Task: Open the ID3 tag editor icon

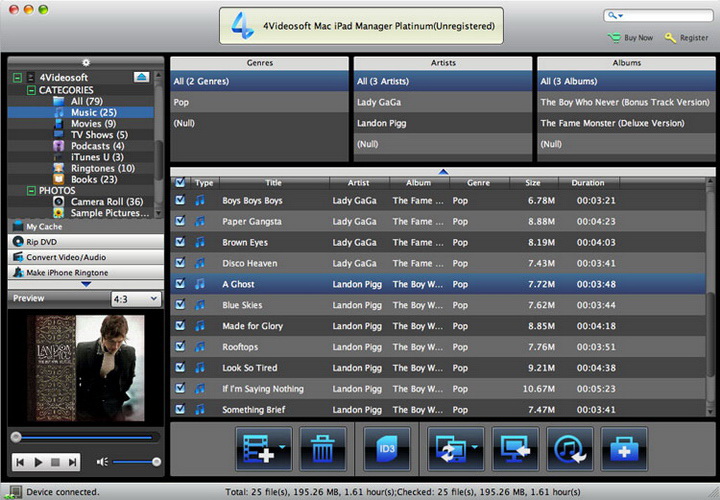Action: click(387, 449)
